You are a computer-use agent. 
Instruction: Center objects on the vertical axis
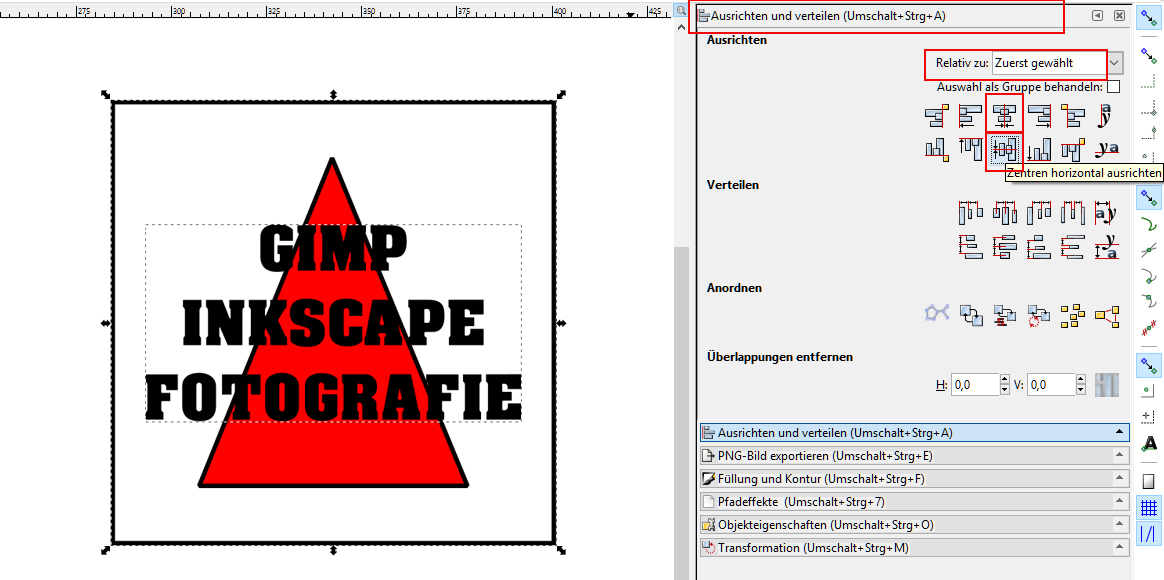coord(1004,117)
